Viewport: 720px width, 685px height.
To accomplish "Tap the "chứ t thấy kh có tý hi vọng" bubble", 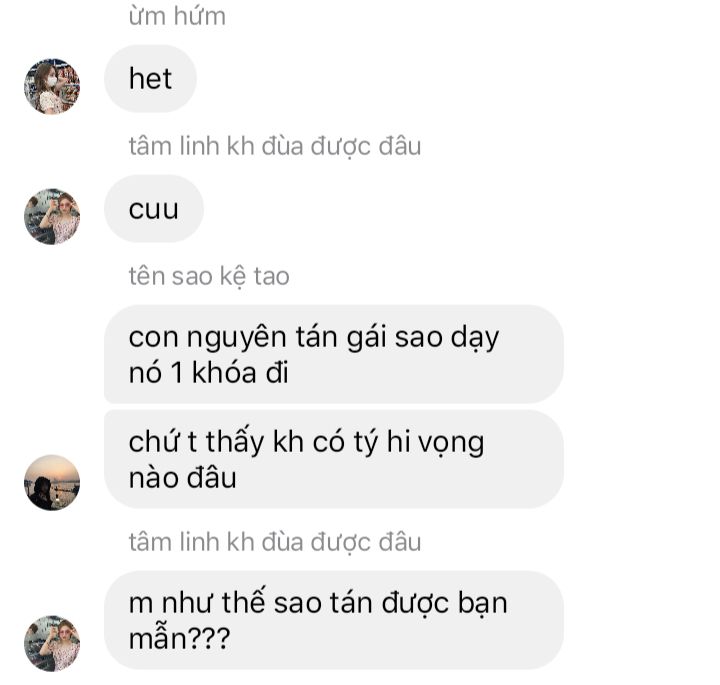I will [x=334, y=460].
